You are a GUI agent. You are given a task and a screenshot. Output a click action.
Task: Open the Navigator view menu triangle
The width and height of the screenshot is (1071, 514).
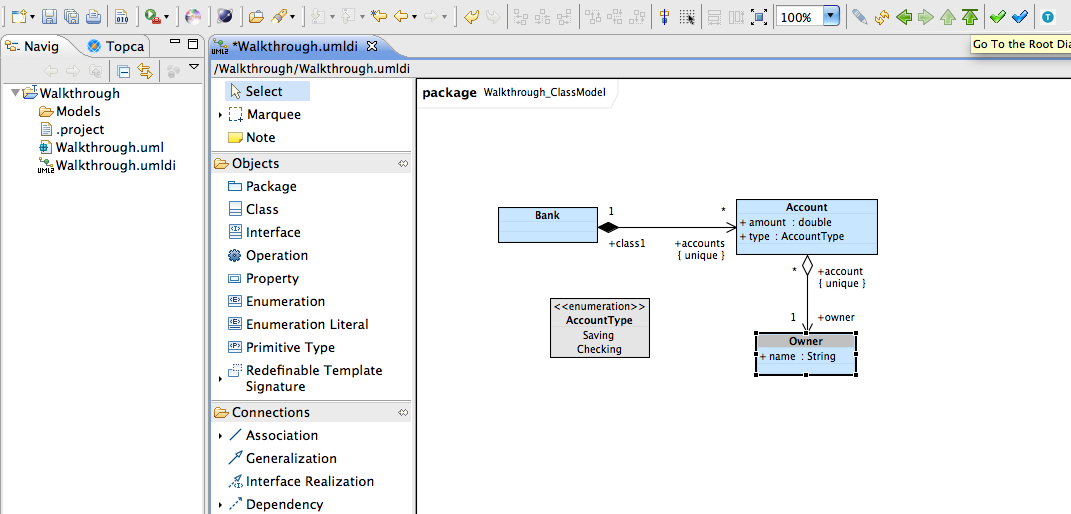[x=193, y=67]
